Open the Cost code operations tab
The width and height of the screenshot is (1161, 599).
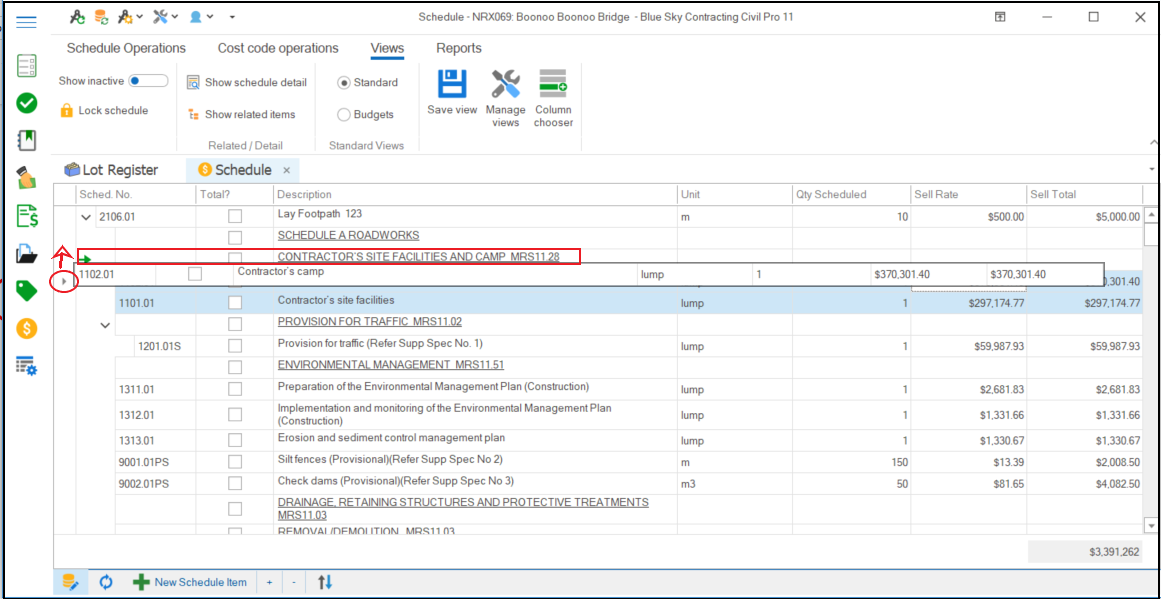click(278, 48)
